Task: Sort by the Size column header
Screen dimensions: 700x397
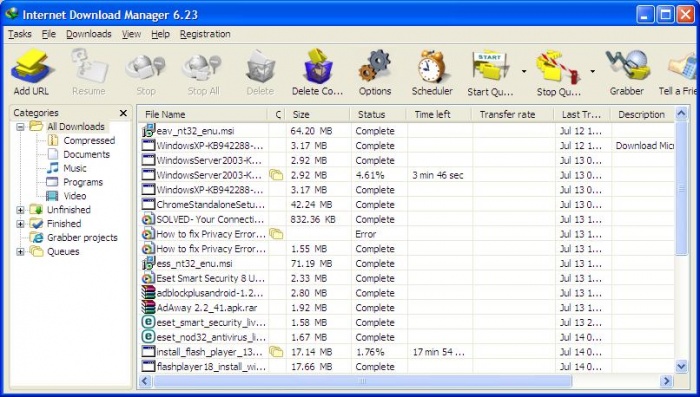Action: 318,114
